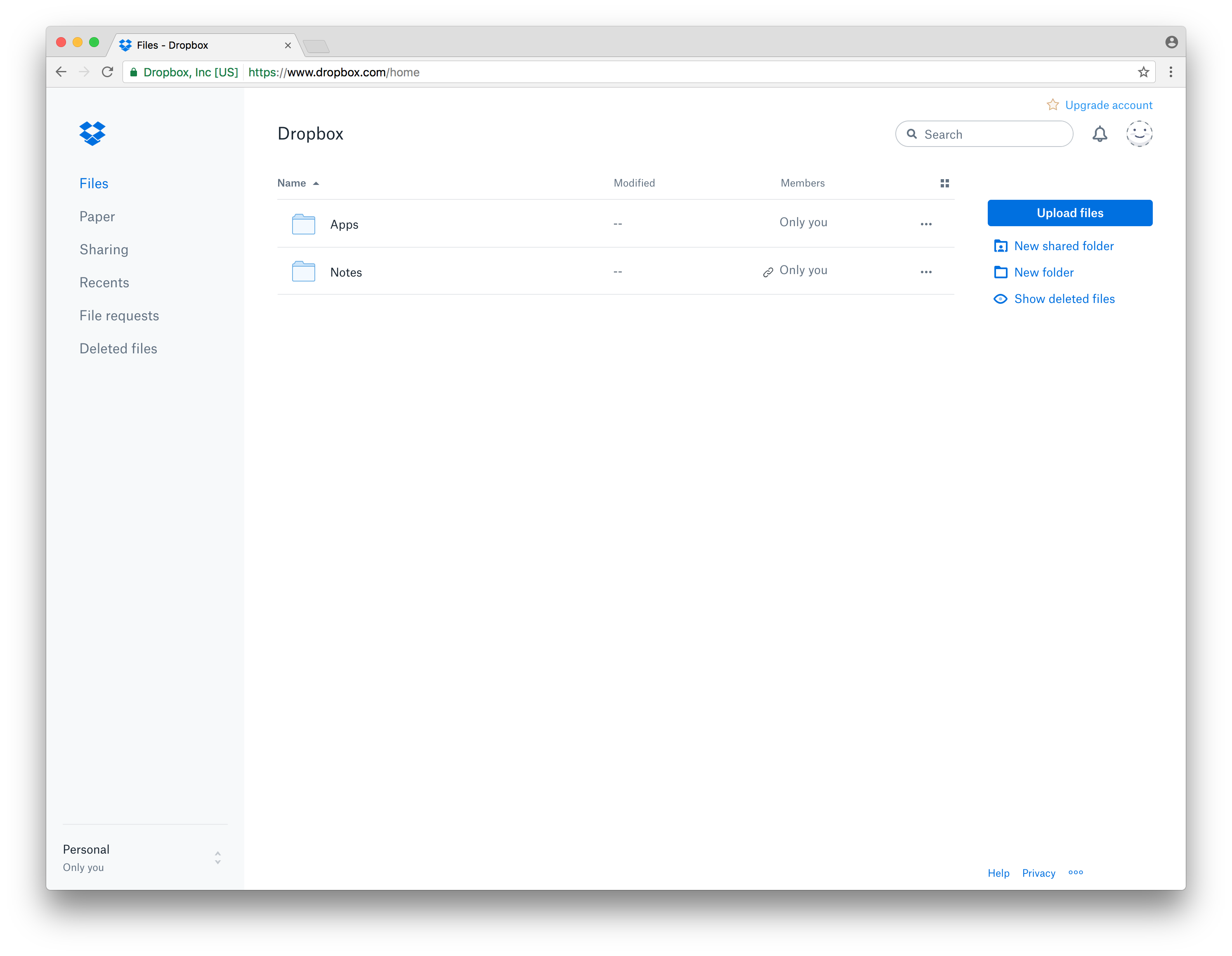1232x956 pixels.
Task: Open Paper in the sidebar
Action: (97, 217)
